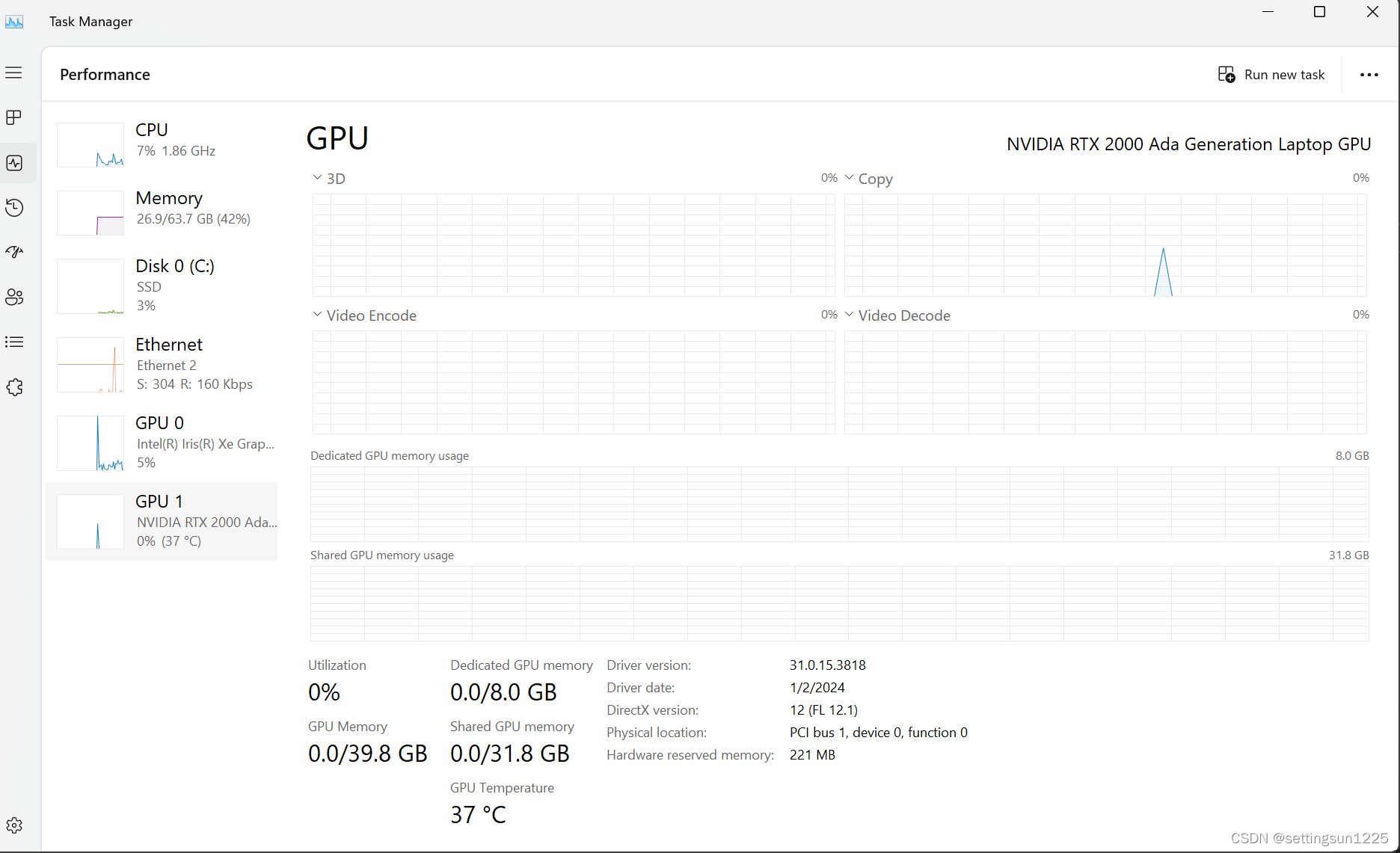Click Run new task button

point(1271,75)
